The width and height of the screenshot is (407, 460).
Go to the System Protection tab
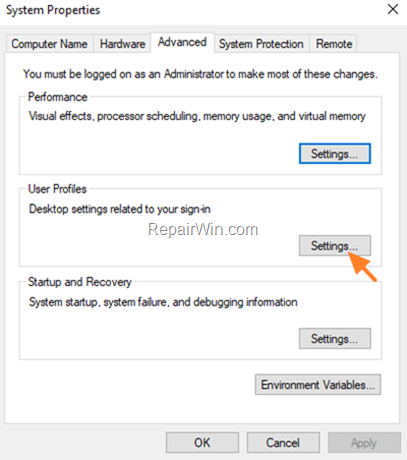[261, 44]
